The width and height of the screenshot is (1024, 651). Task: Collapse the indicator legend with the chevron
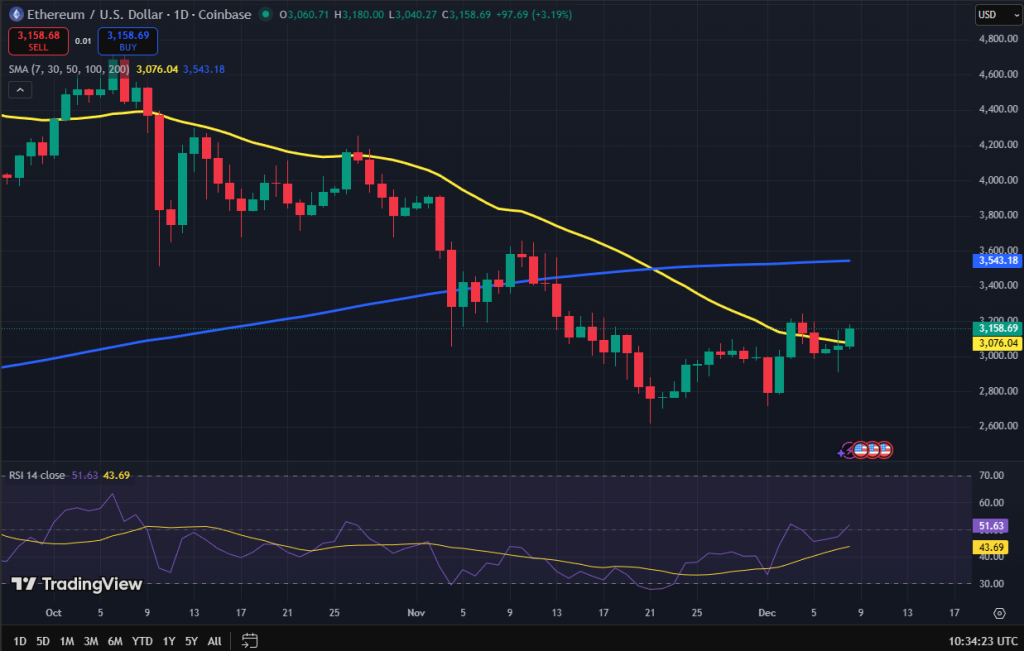click(19, 89)
